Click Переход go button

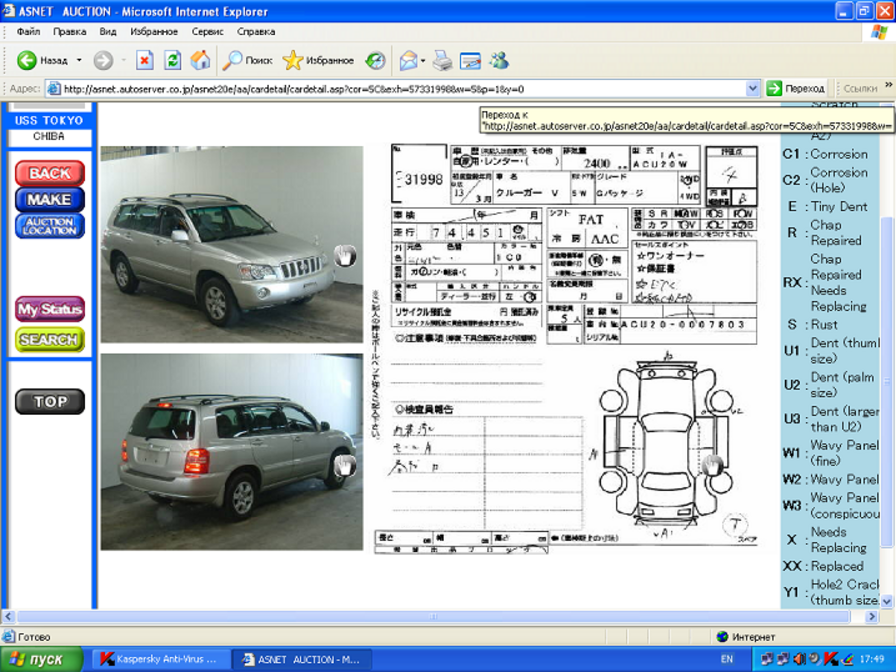(x=797, y=89)
